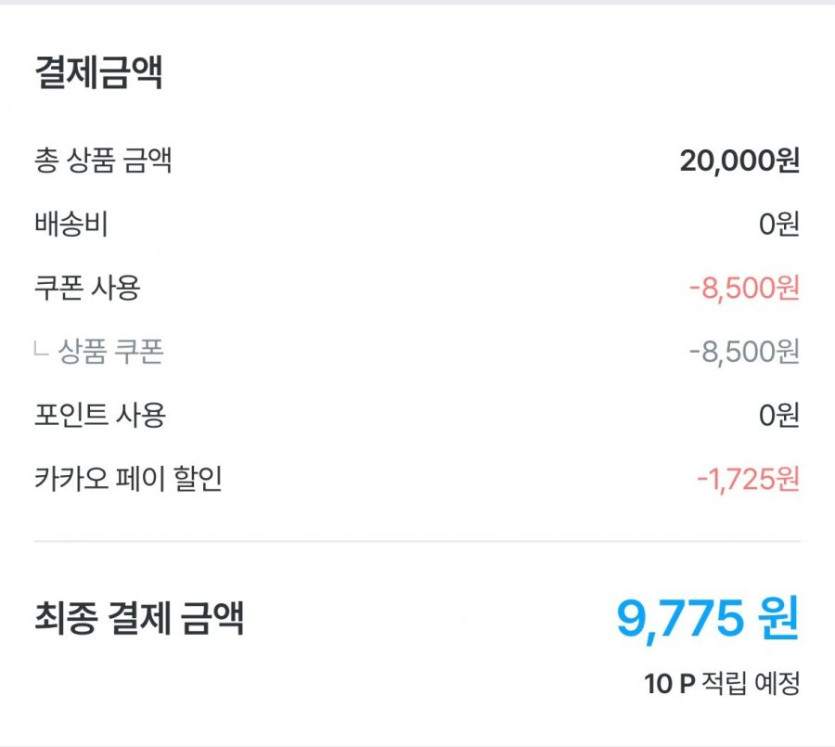Click the blue 9,775 final amount number

coord(680,619)
